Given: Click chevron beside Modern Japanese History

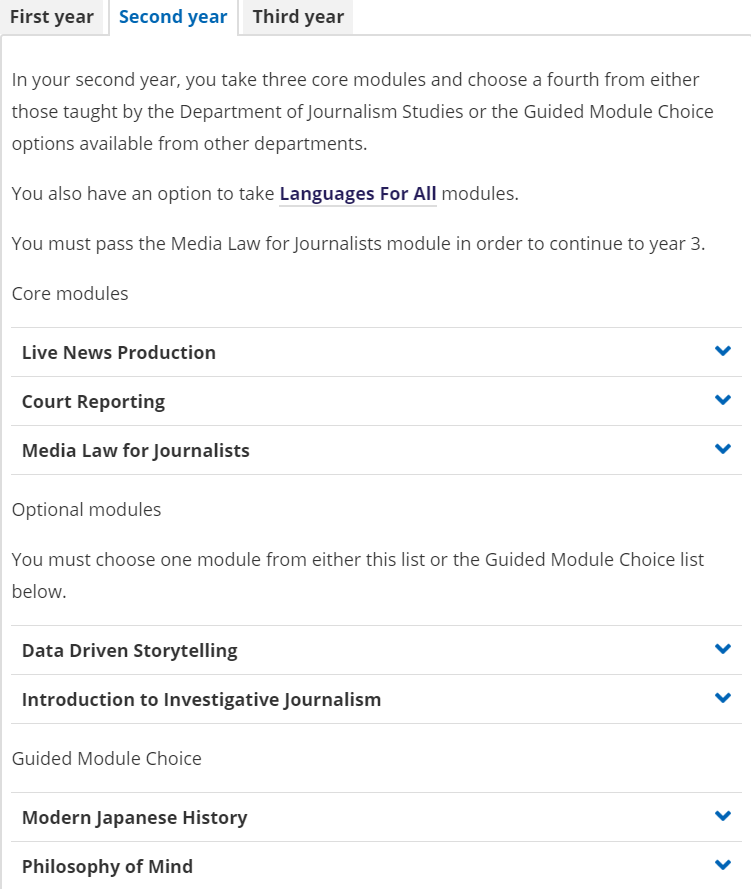Looking at the screenshot, I should (x=723, y=816).
